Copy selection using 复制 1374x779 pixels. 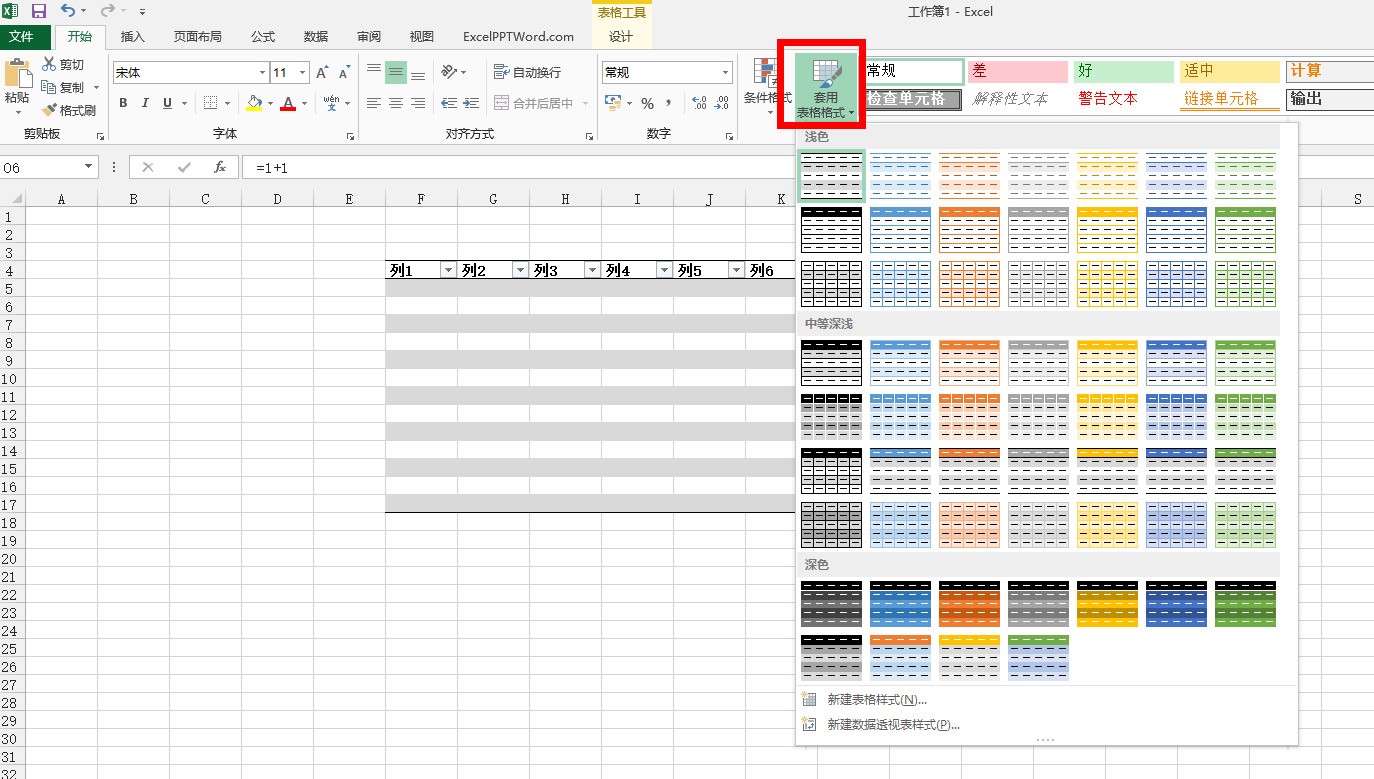coord(65,87)
